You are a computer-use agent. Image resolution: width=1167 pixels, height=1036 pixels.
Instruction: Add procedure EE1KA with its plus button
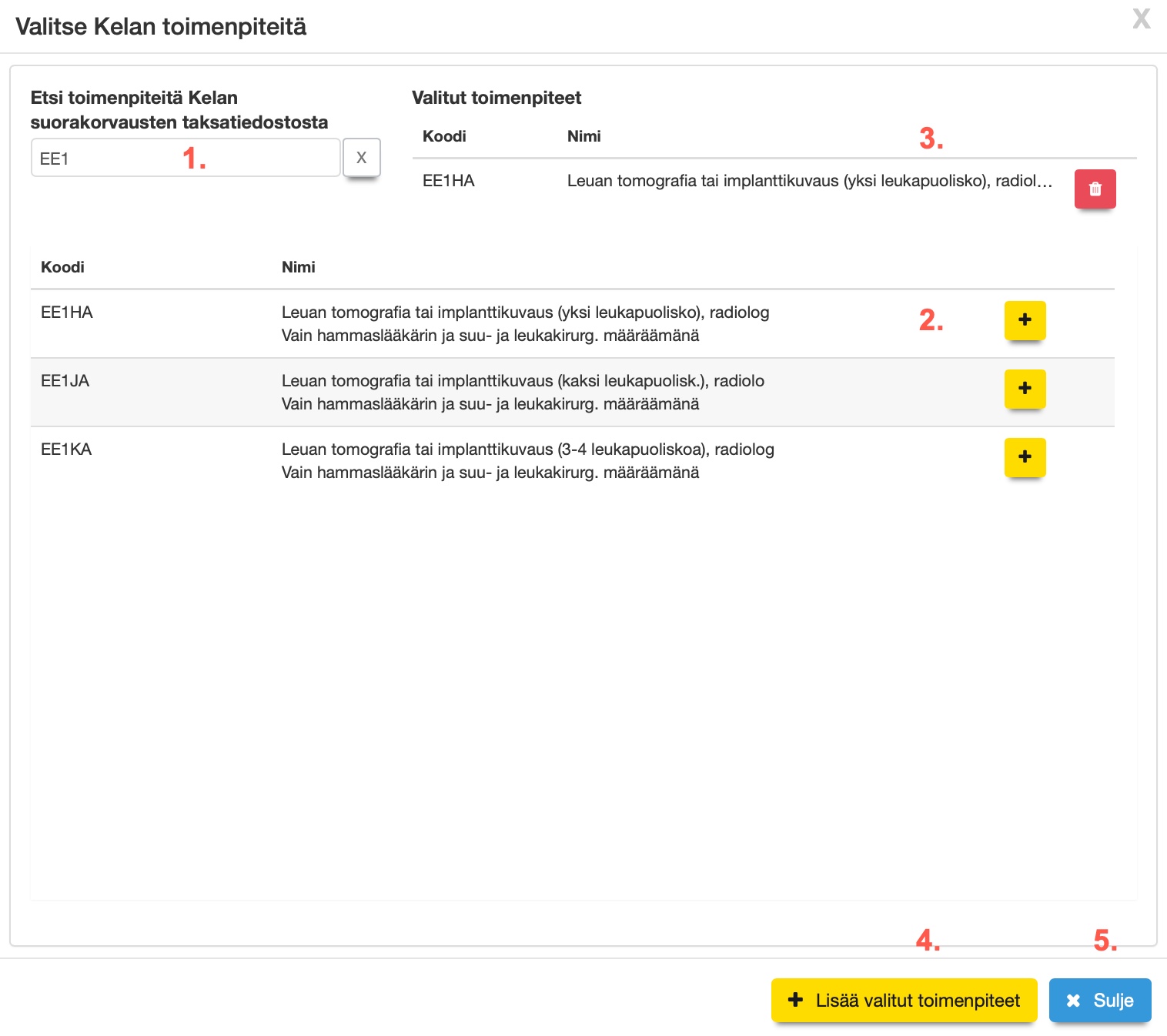1025,457
